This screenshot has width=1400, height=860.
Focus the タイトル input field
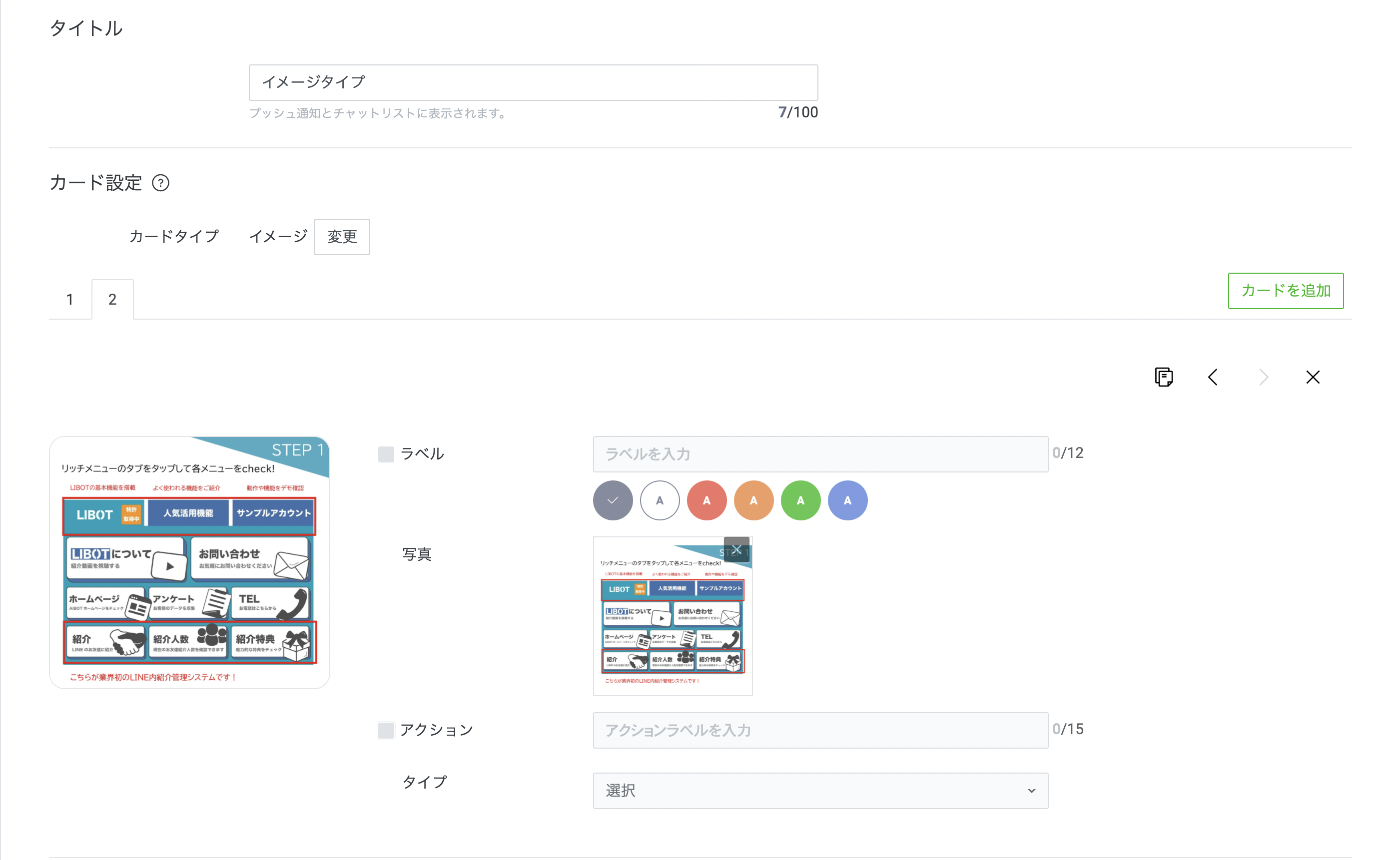pos(533,82)
